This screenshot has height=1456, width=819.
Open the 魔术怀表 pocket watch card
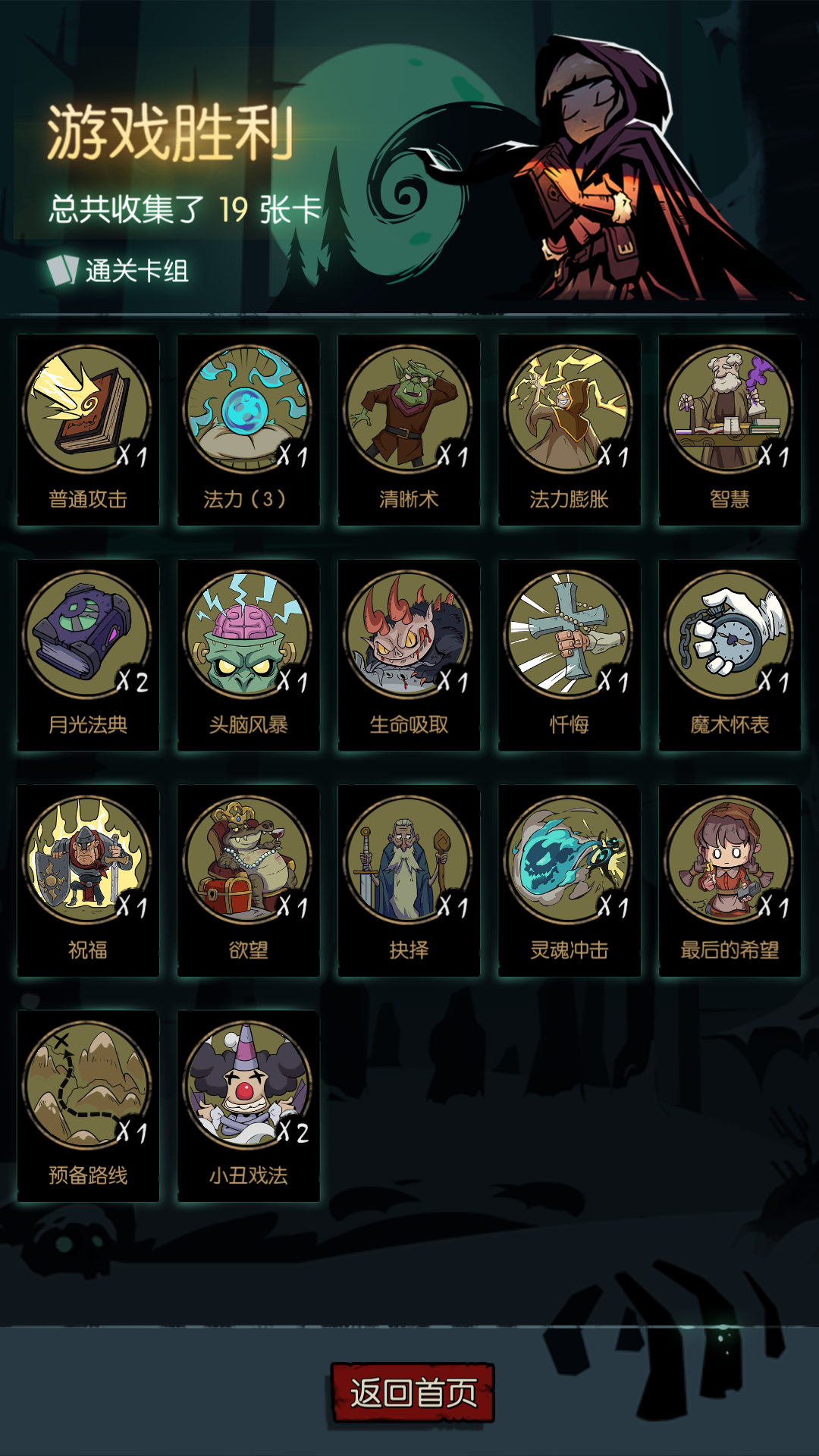(x=730, y=655)
